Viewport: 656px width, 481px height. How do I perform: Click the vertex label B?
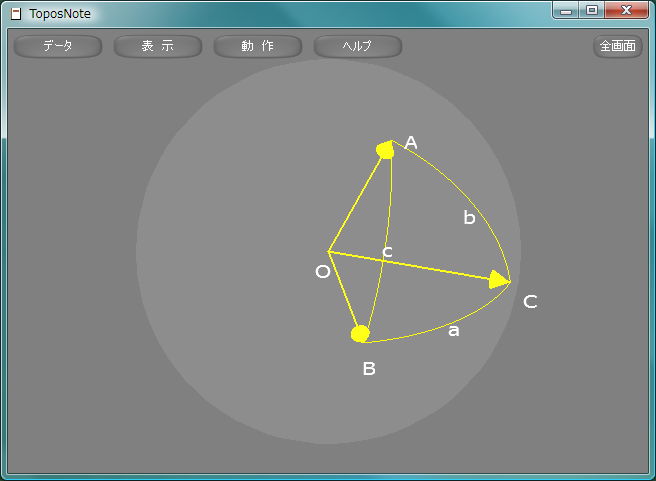369,369
